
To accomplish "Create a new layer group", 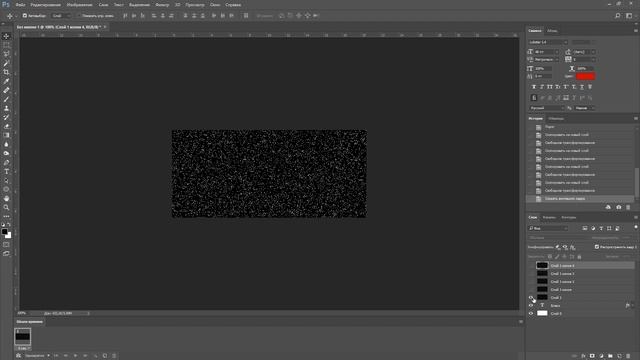I will (610, 356).
